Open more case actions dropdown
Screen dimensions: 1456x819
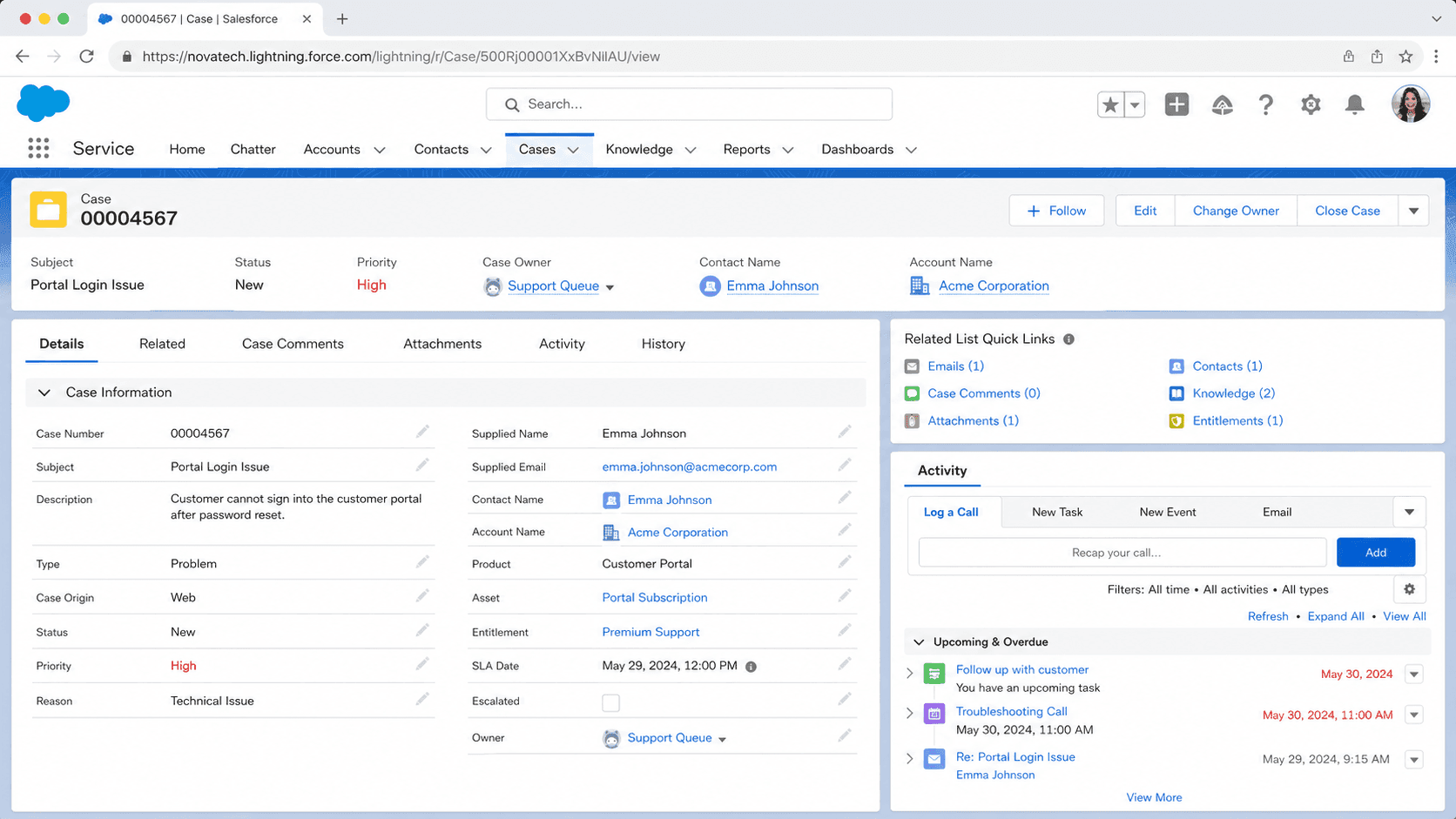pos(1413,211)
